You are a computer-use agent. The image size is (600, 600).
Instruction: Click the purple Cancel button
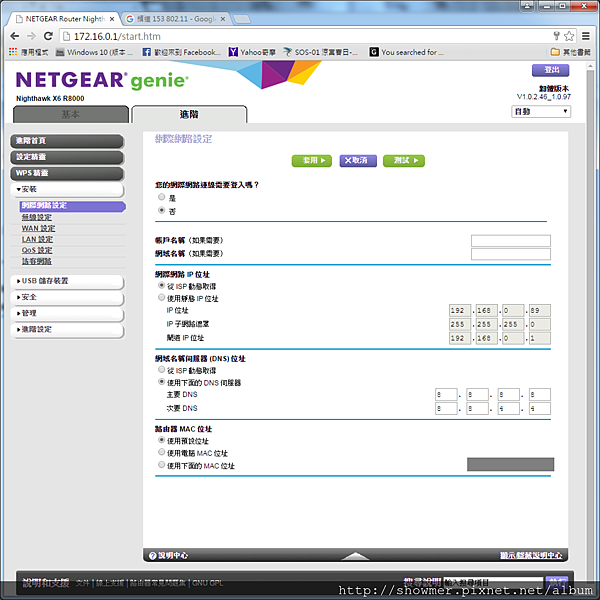coord(358,161)
